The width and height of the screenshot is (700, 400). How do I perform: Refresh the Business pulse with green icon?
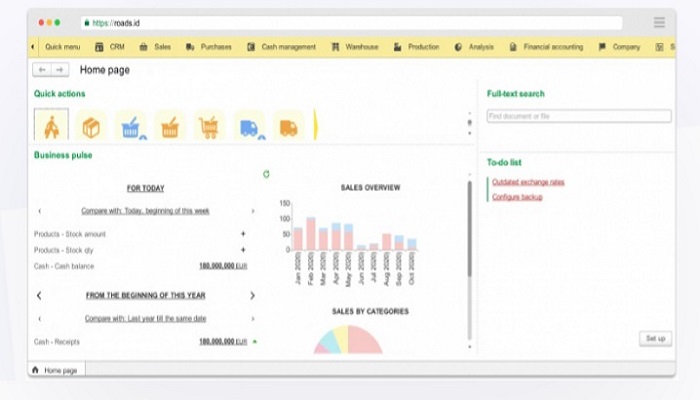[266, 174]
